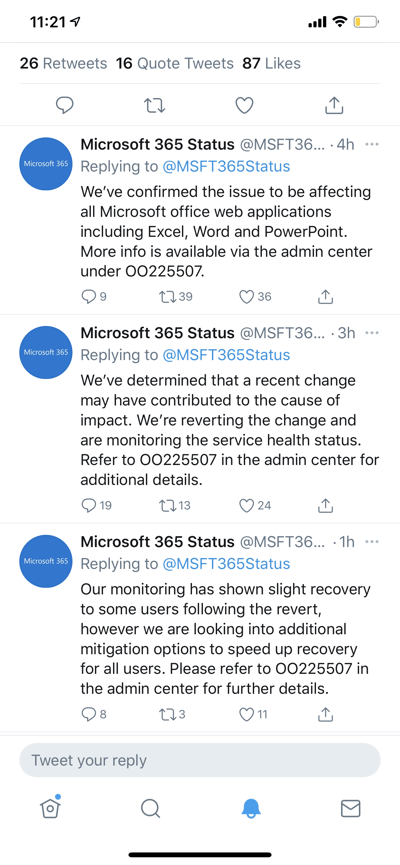Open more options for the 1h tweet

(x=372, y=542)
